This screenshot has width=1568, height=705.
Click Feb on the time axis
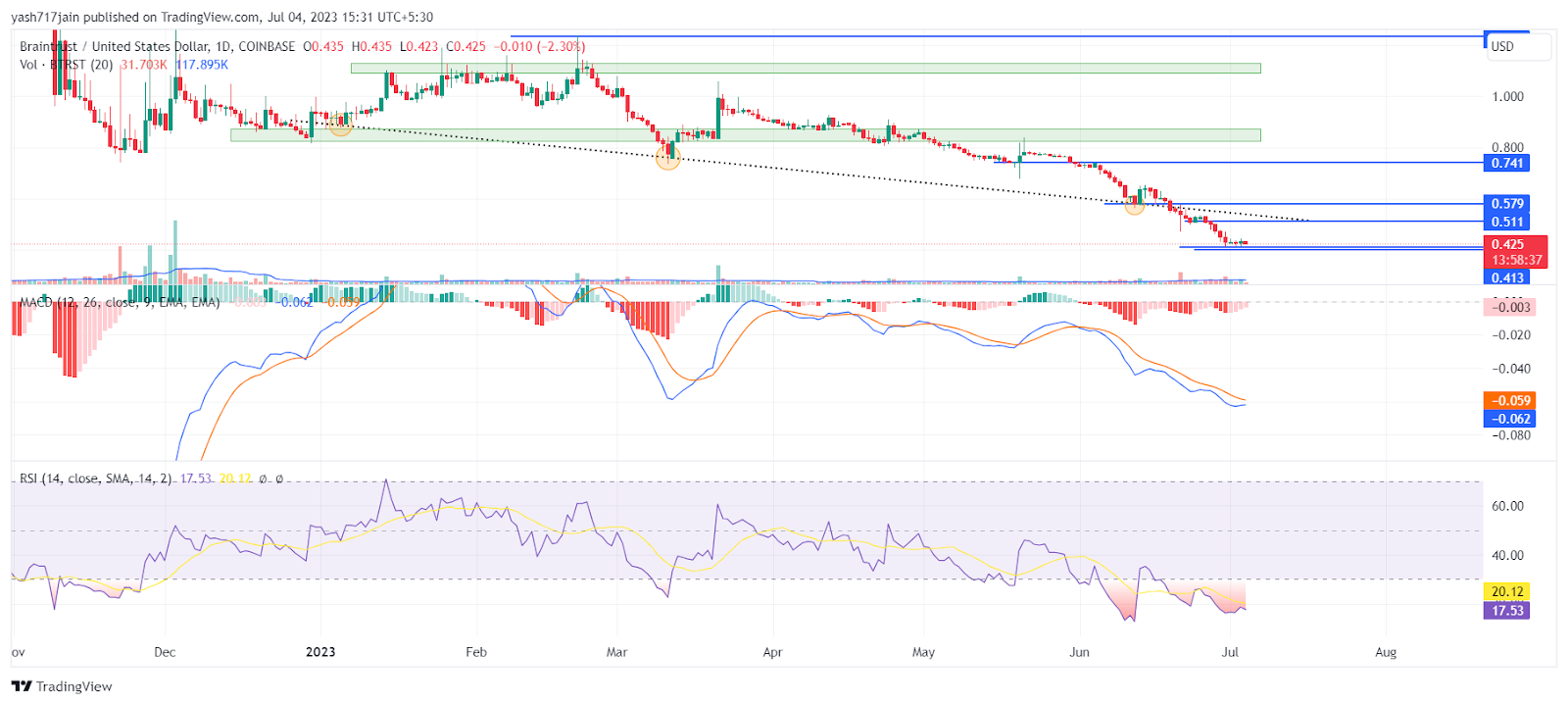click(476, 652)
